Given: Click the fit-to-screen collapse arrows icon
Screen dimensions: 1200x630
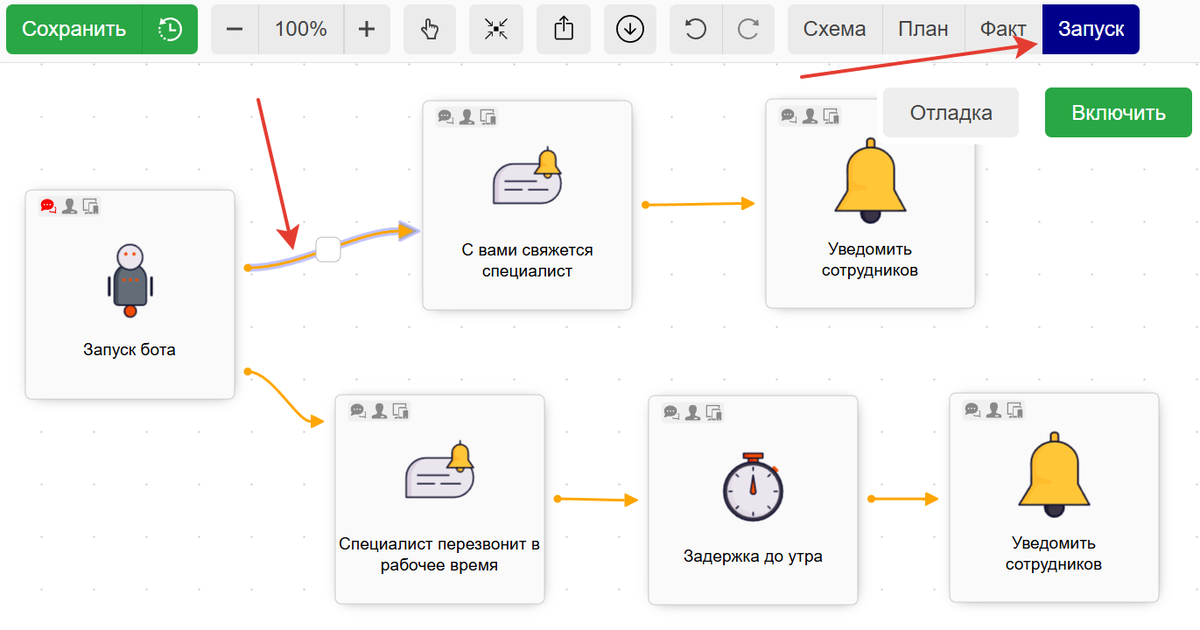Looking at the screenshot, I should click(x=496, y=29).
